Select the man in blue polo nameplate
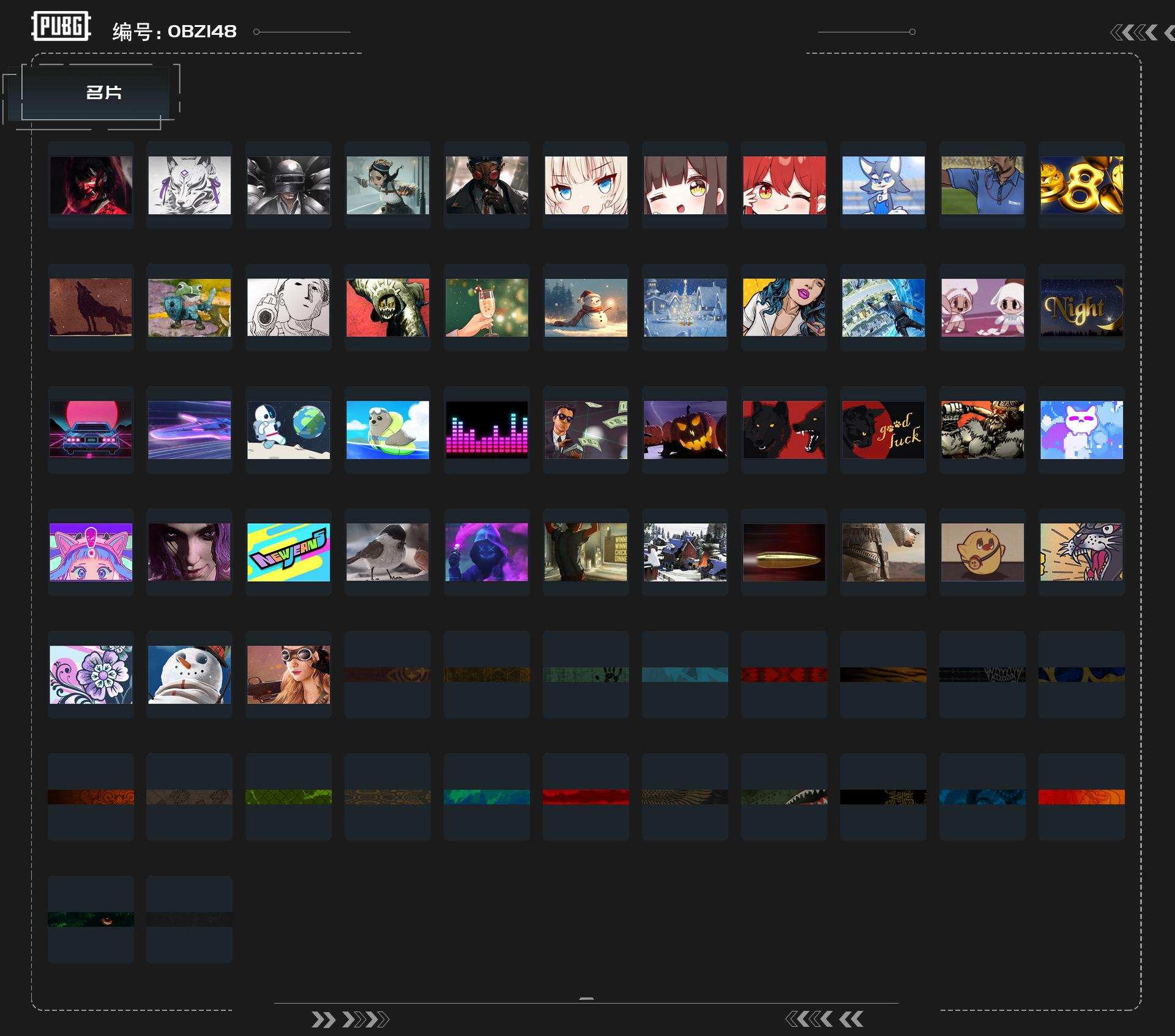 (x=983, y=185)
